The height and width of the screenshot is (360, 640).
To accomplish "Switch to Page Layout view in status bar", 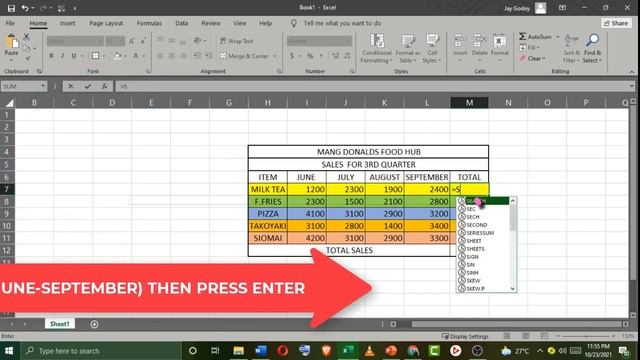I will (525, 336).
